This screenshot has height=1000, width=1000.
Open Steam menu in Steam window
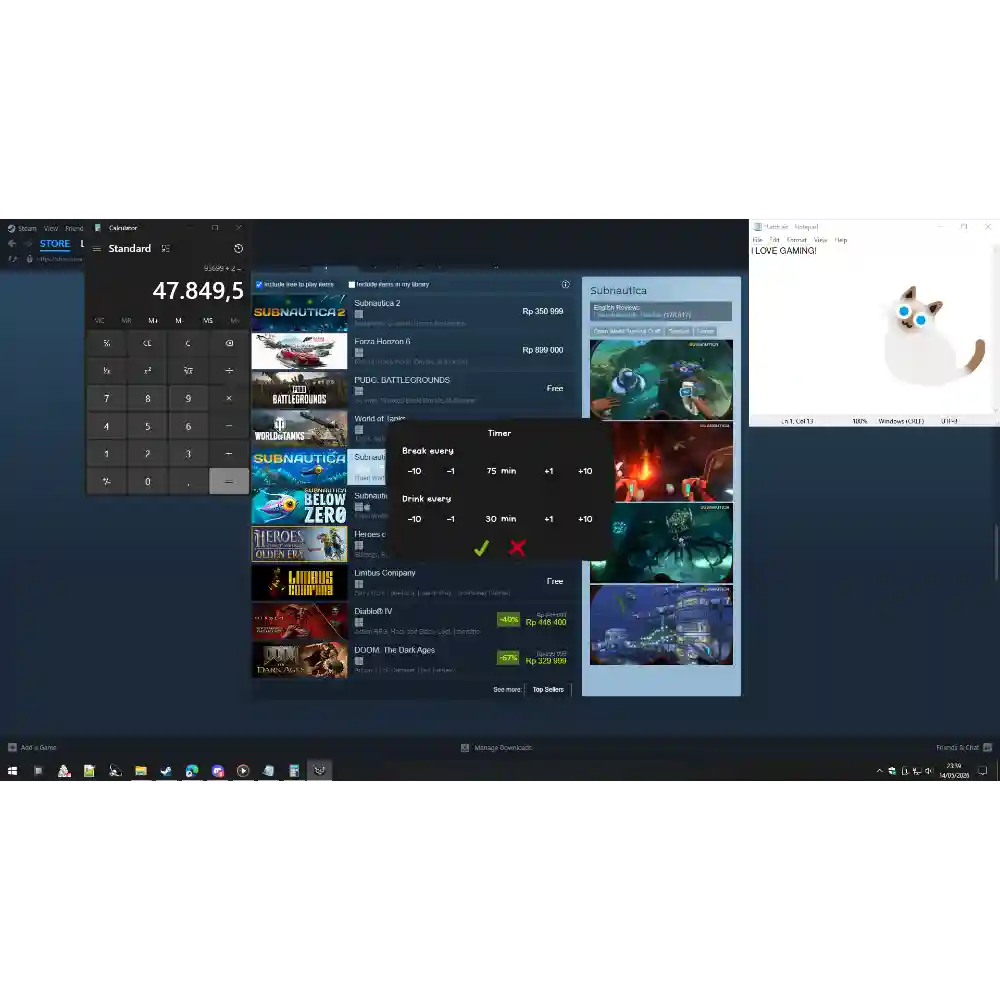(x=27, y=228)
